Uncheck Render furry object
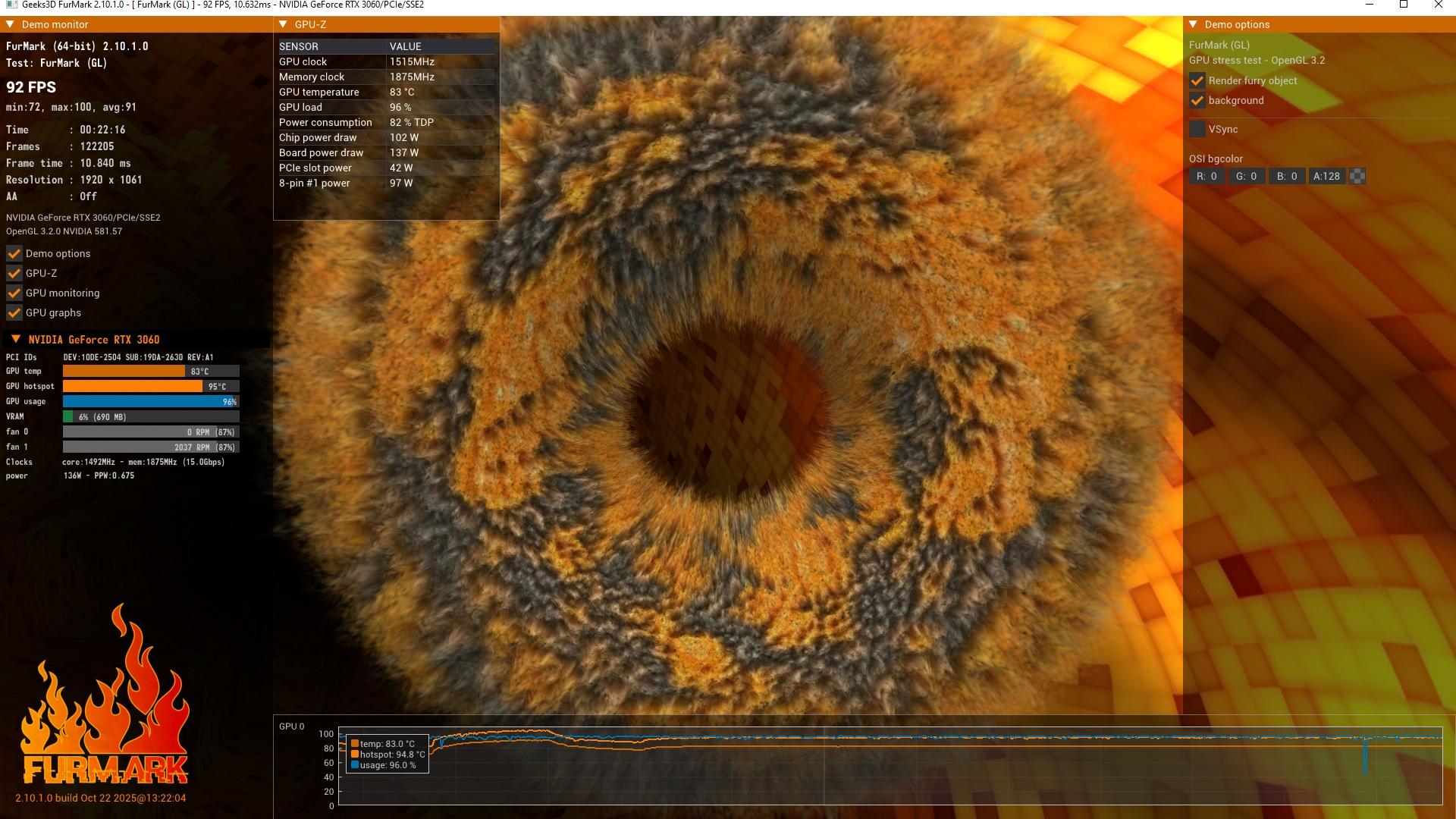This screenshot has width=1456, height=819. [x=1197, y=80]
